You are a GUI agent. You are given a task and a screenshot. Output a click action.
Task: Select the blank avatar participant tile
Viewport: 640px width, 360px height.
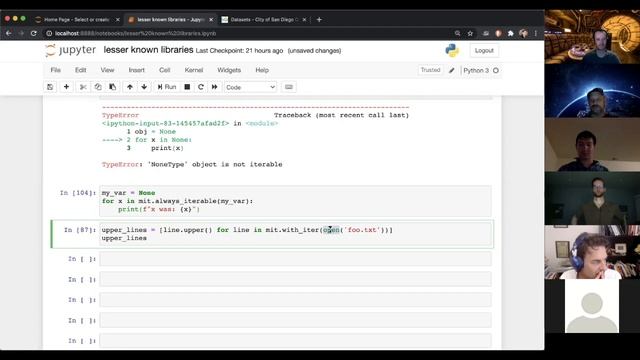(x=592, y=306)
